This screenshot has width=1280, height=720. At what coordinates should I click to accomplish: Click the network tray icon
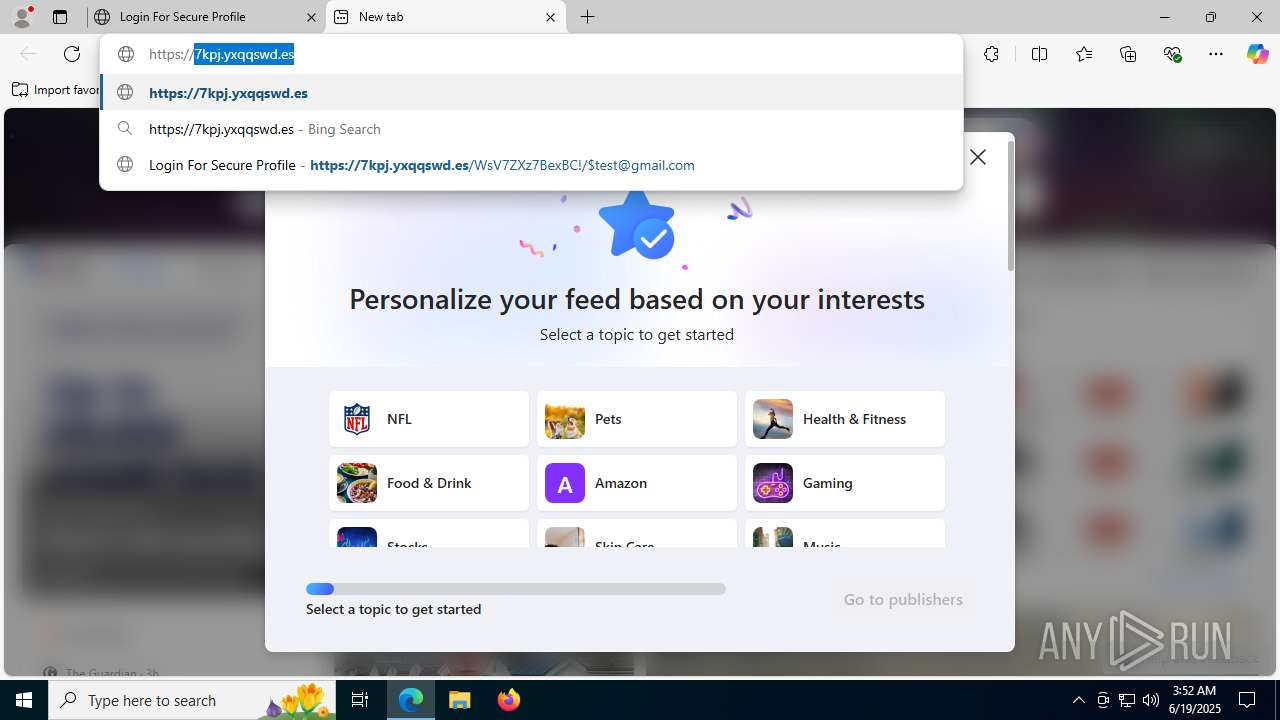pos(1126,700)
